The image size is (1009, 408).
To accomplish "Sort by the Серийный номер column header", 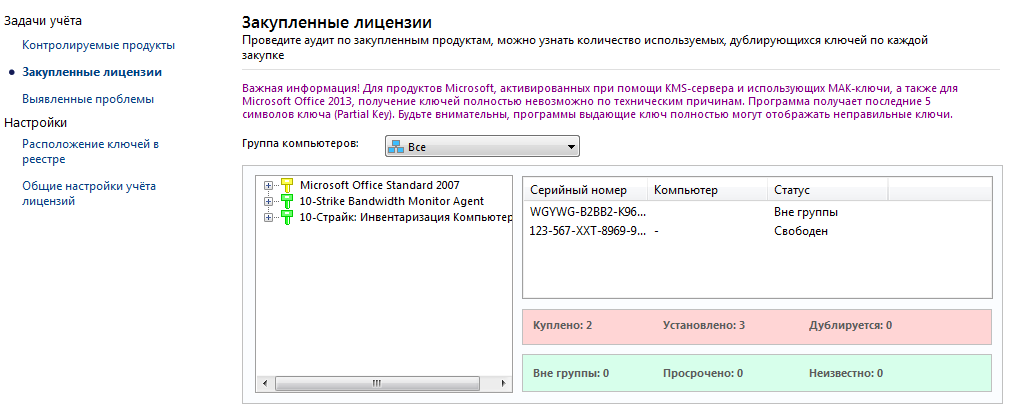I will click(x=585, y=190).
